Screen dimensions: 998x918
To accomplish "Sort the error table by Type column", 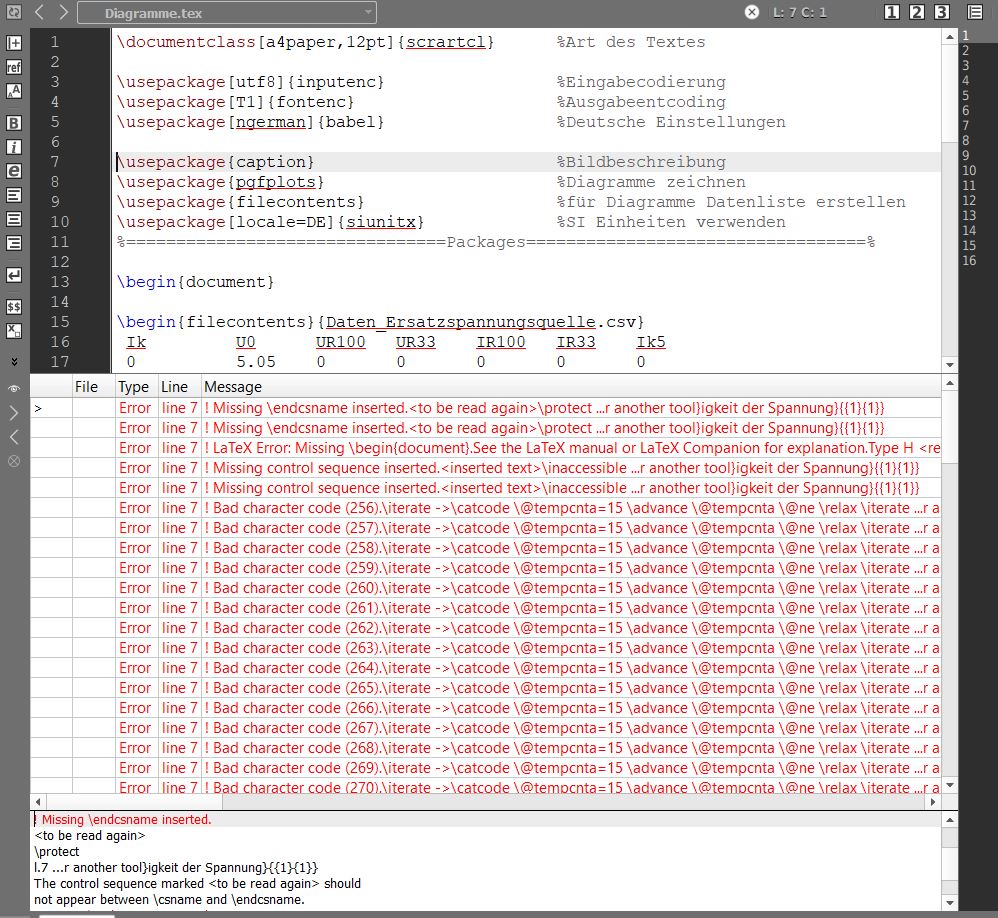I will point(134,387).
